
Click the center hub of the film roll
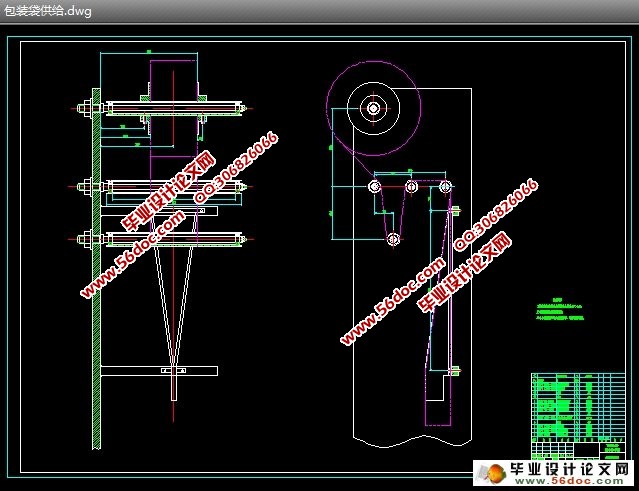[373, 107]
